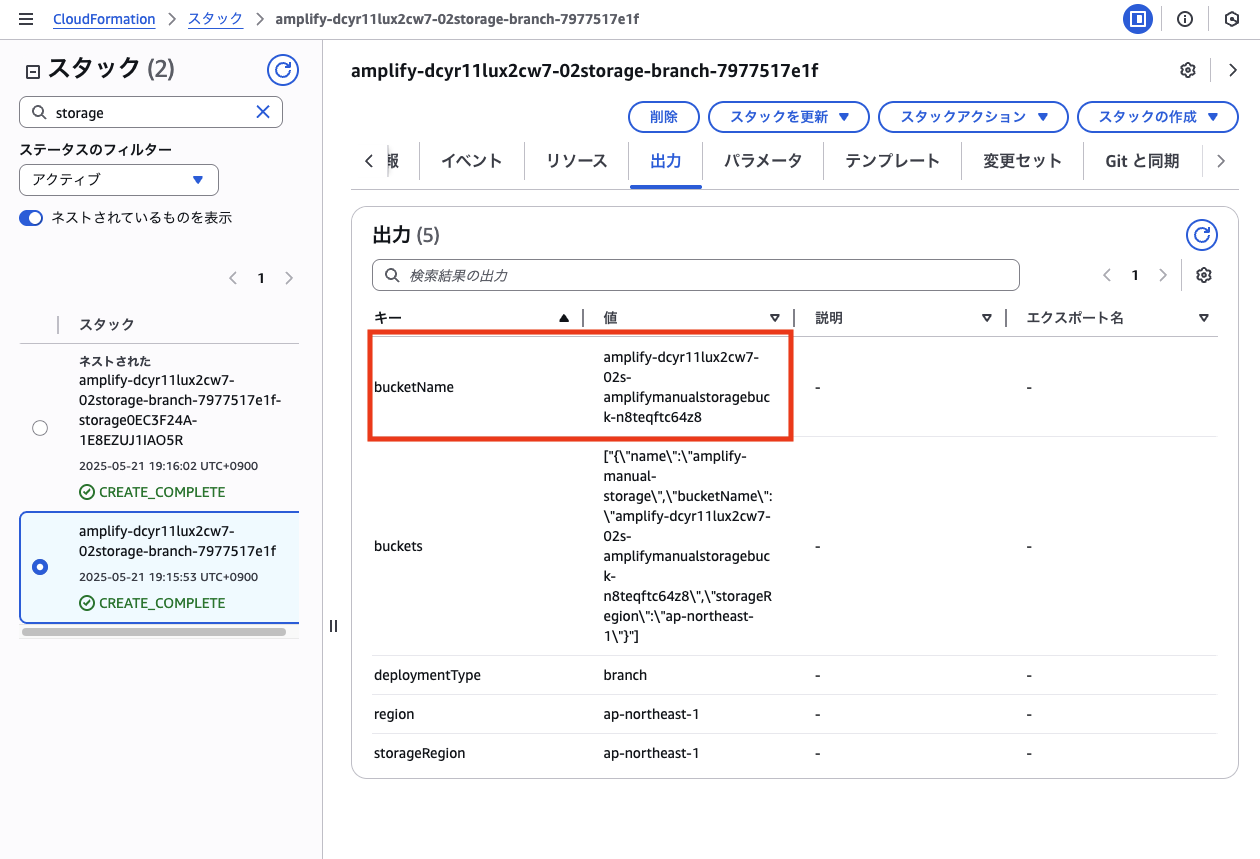Open スタック breadcrumb link
The width and height of the screenshot is (1260, 859).
point(216,19)
